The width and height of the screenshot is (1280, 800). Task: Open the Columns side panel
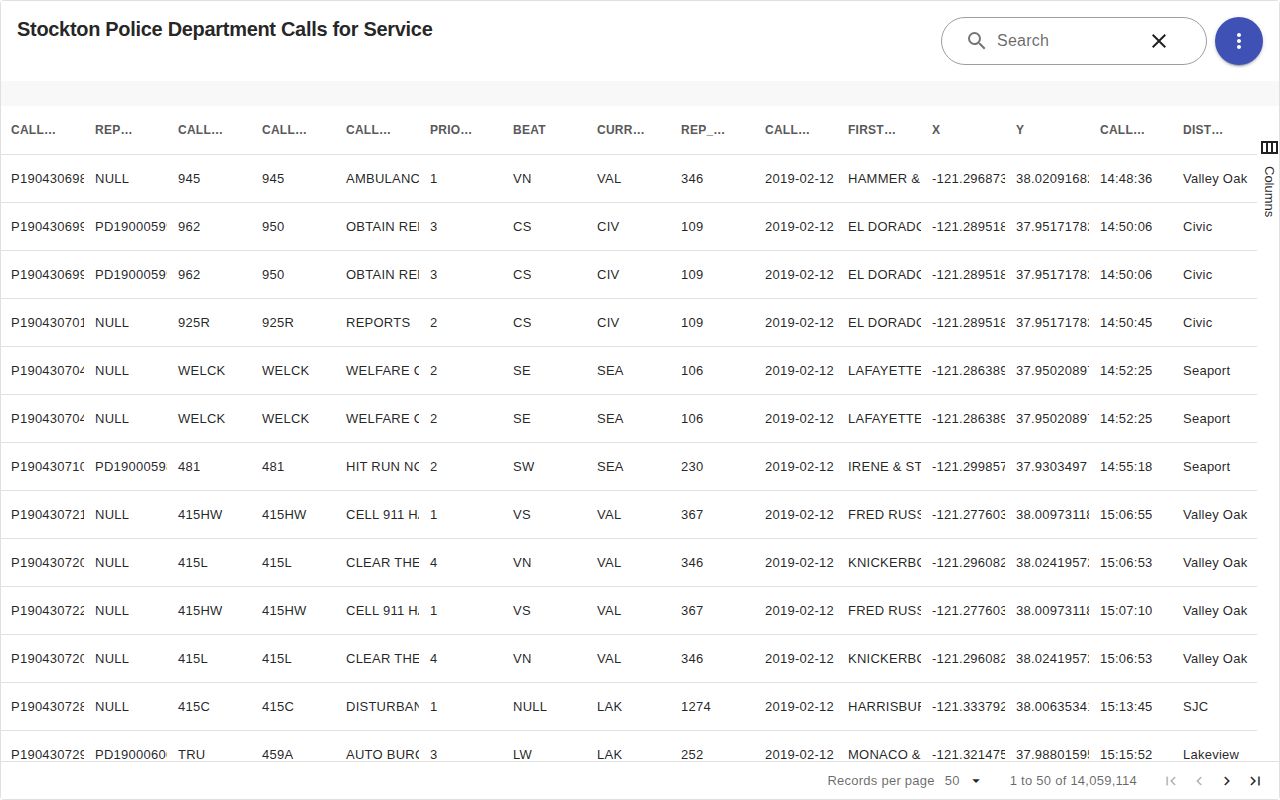coord(1269,180)
